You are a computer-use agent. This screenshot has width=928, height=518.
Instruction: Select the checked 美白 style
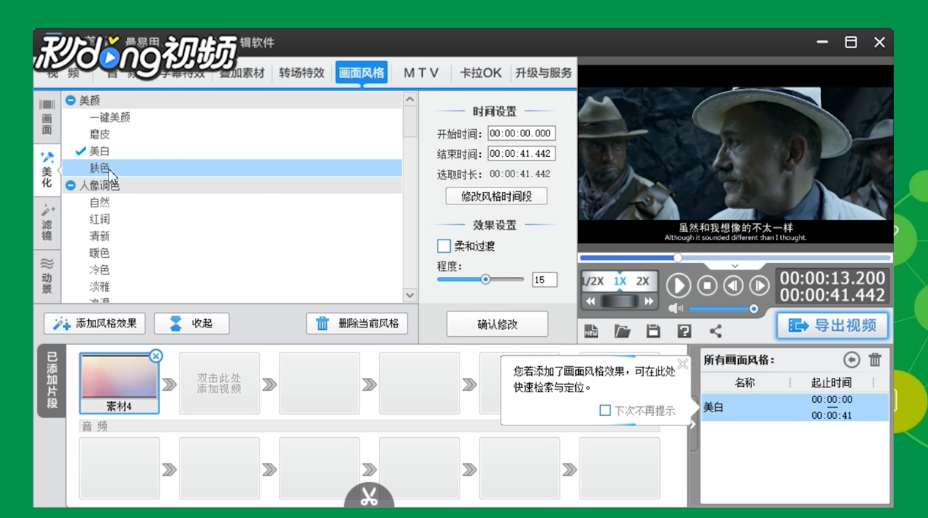99,151
